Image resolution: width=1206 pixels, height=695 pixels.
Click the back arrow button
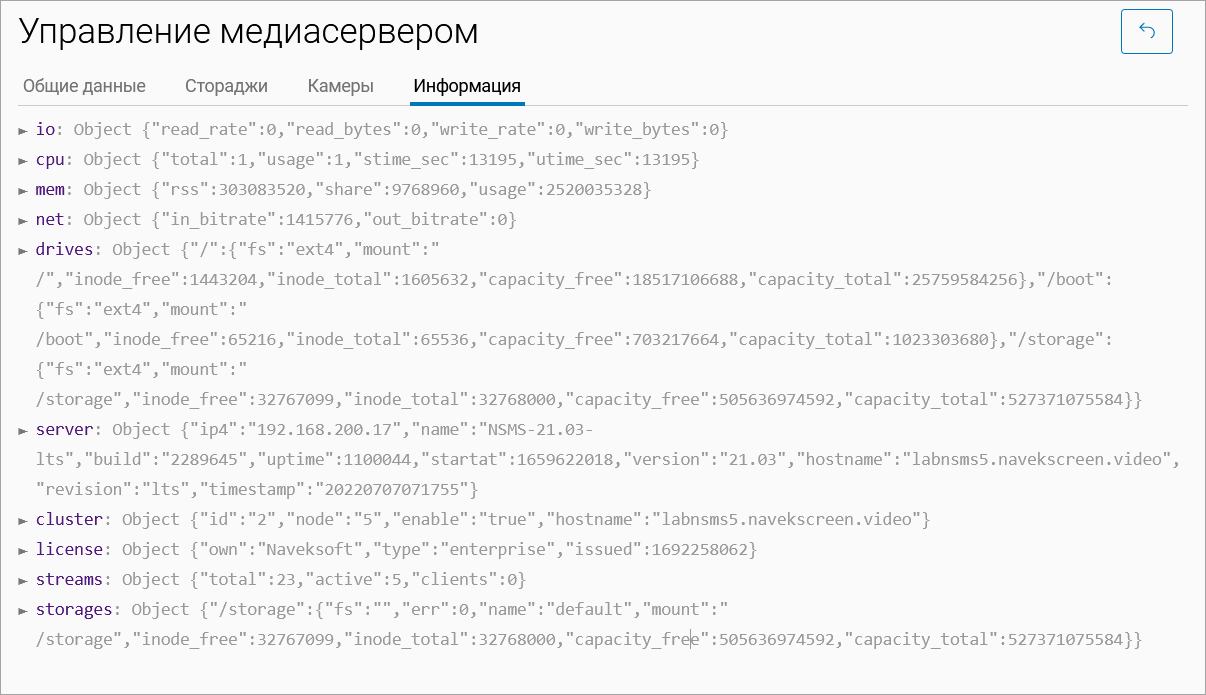pyautogui.click(x=1146, y=32)
